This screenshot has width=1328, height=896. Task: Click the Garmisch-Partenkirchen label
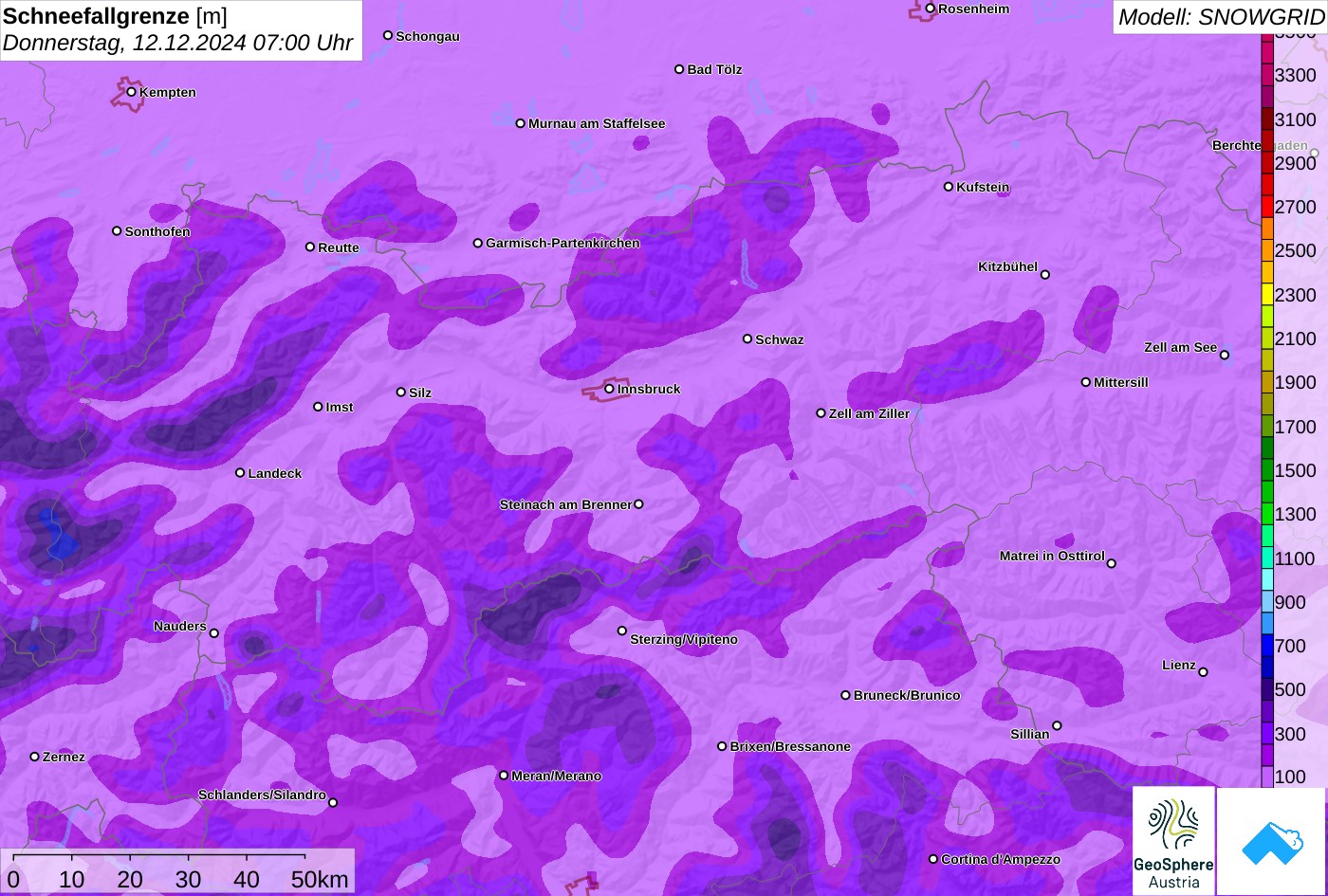563,243
